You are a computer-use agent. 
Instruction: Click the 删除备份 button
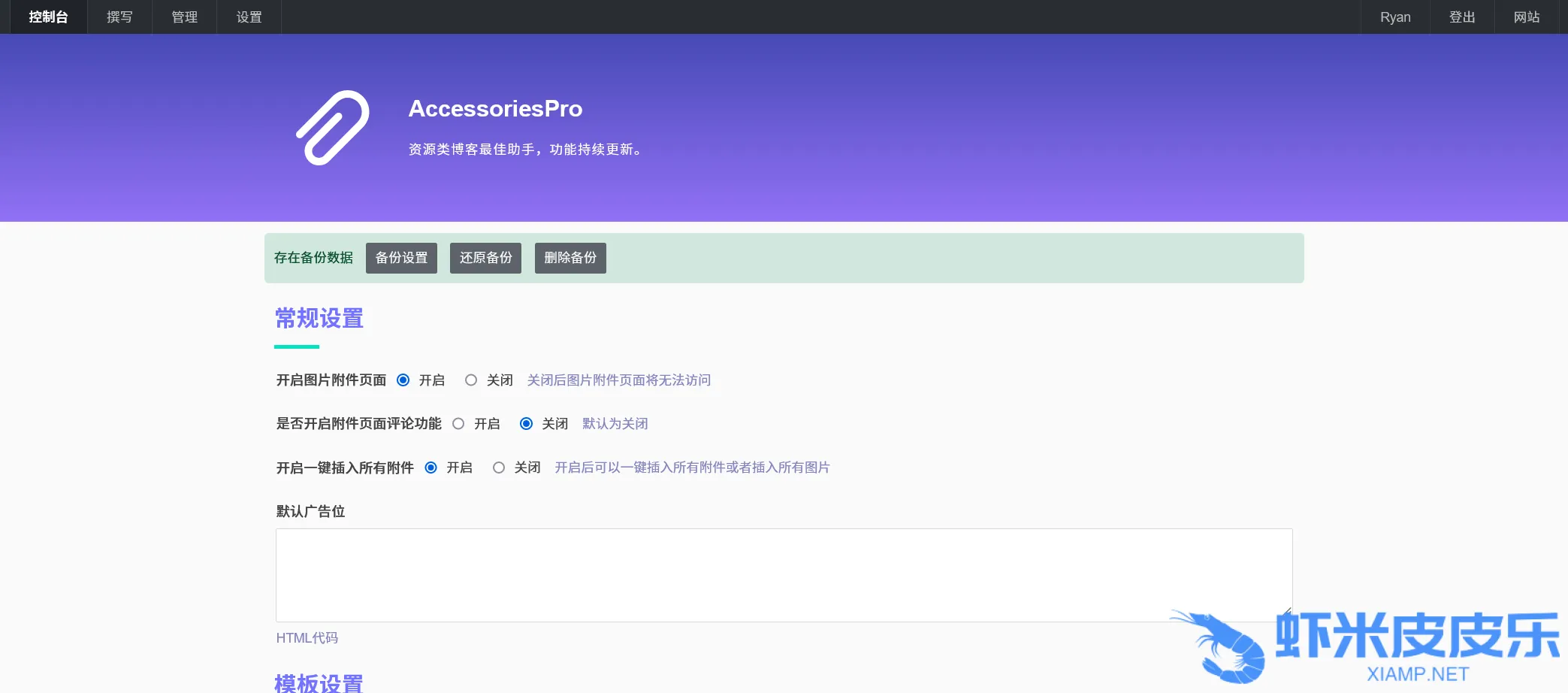point(570,258)
